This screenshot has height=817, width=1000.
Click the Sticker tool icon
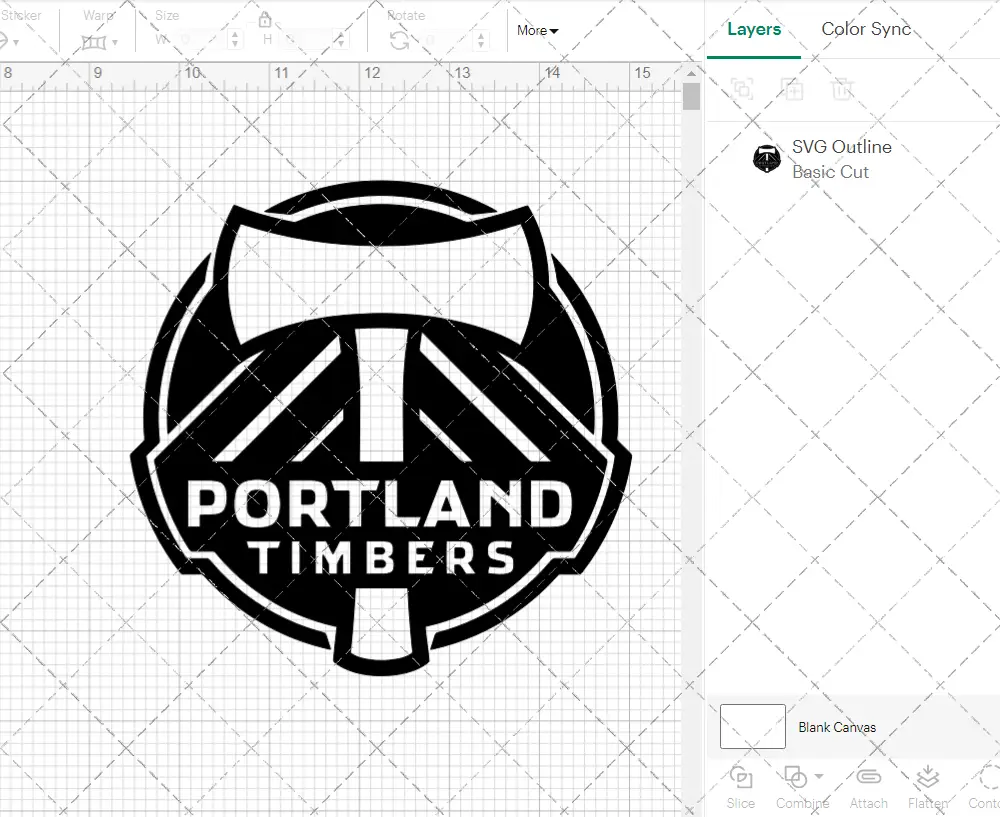5,38
